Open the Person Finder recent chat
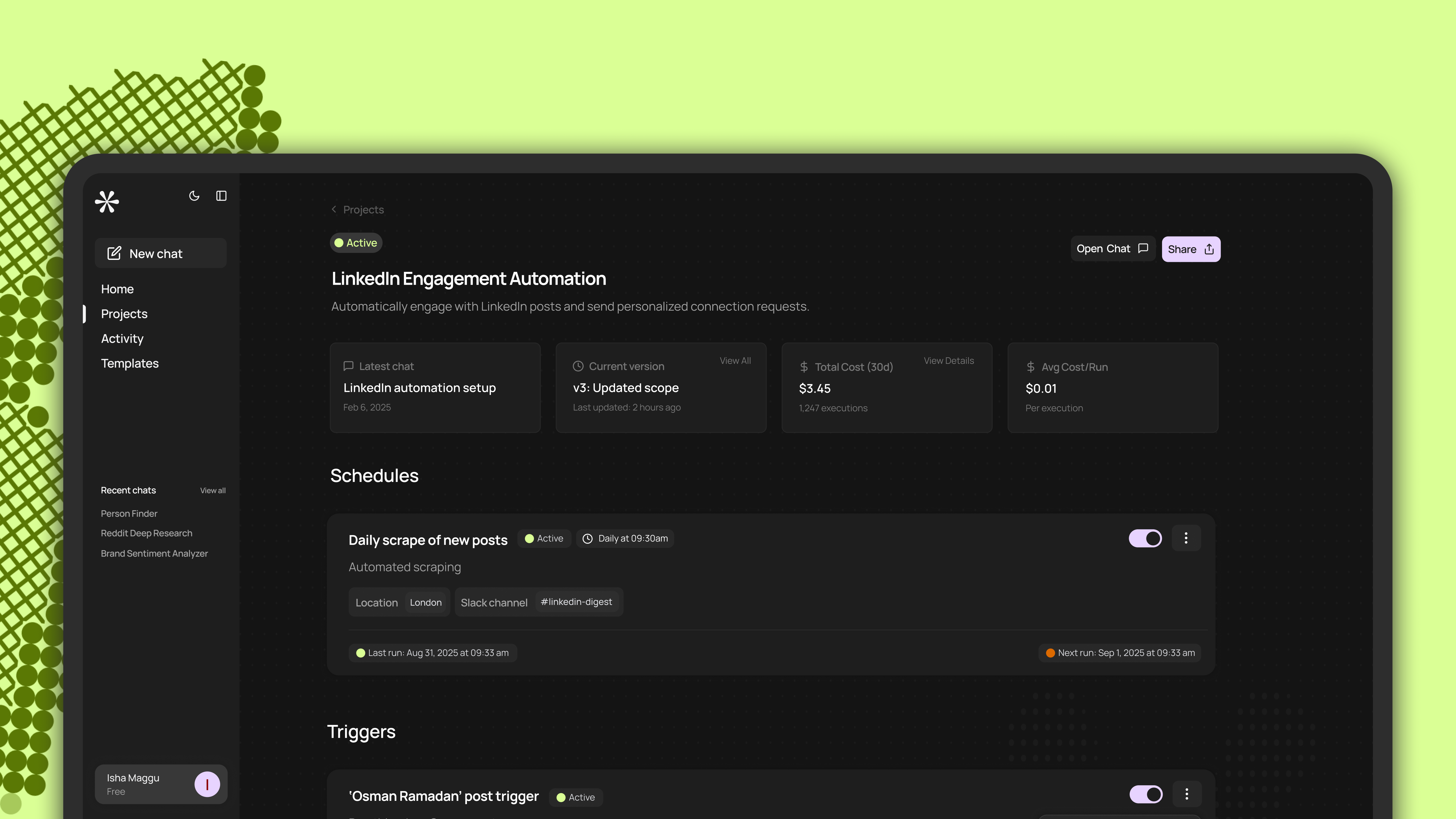 click(129, 513)
